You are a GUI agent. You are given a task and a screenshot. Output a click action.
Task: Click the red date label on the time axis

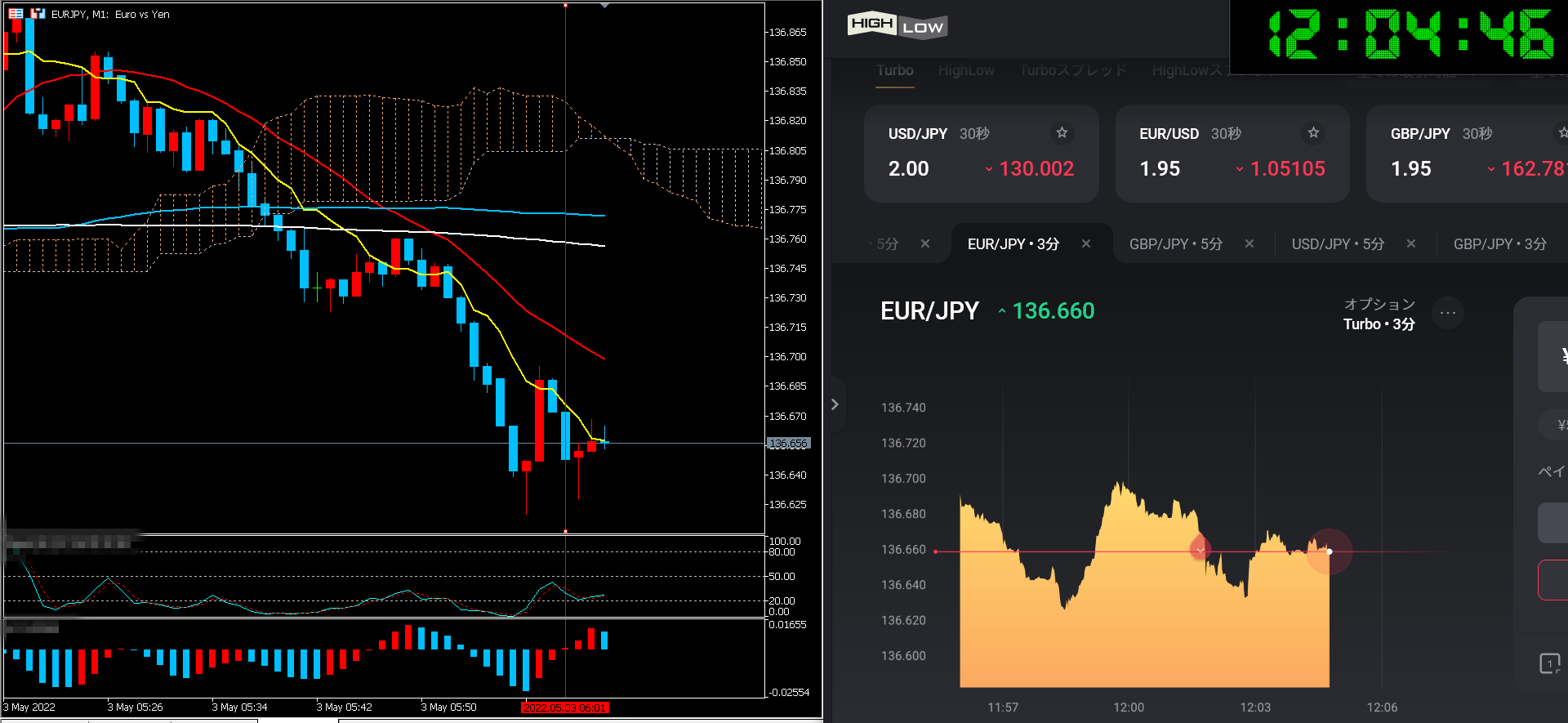[x=565, y=707]
